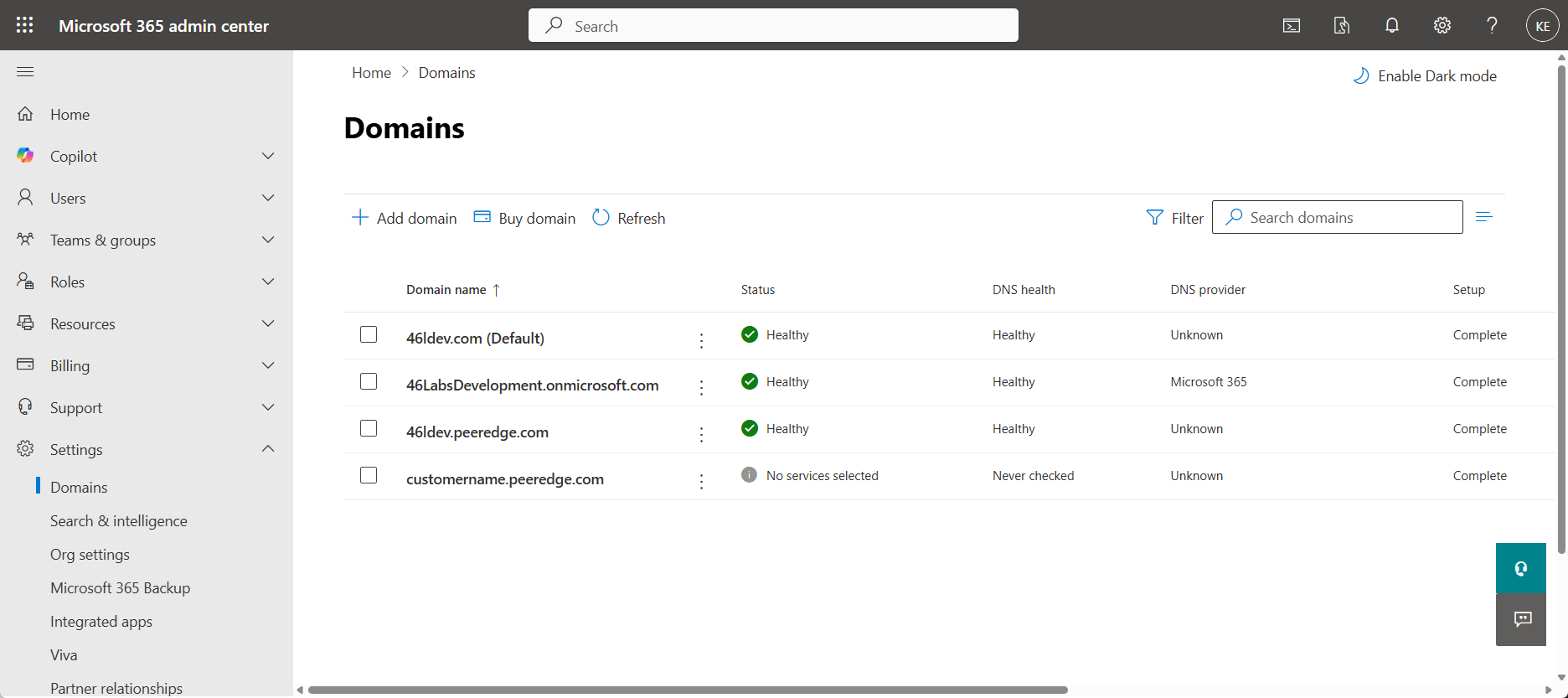Click the Filter funnel icon
Image resolution: width=1568 pixels, height=698 pixels.
tap(1155, 218)
